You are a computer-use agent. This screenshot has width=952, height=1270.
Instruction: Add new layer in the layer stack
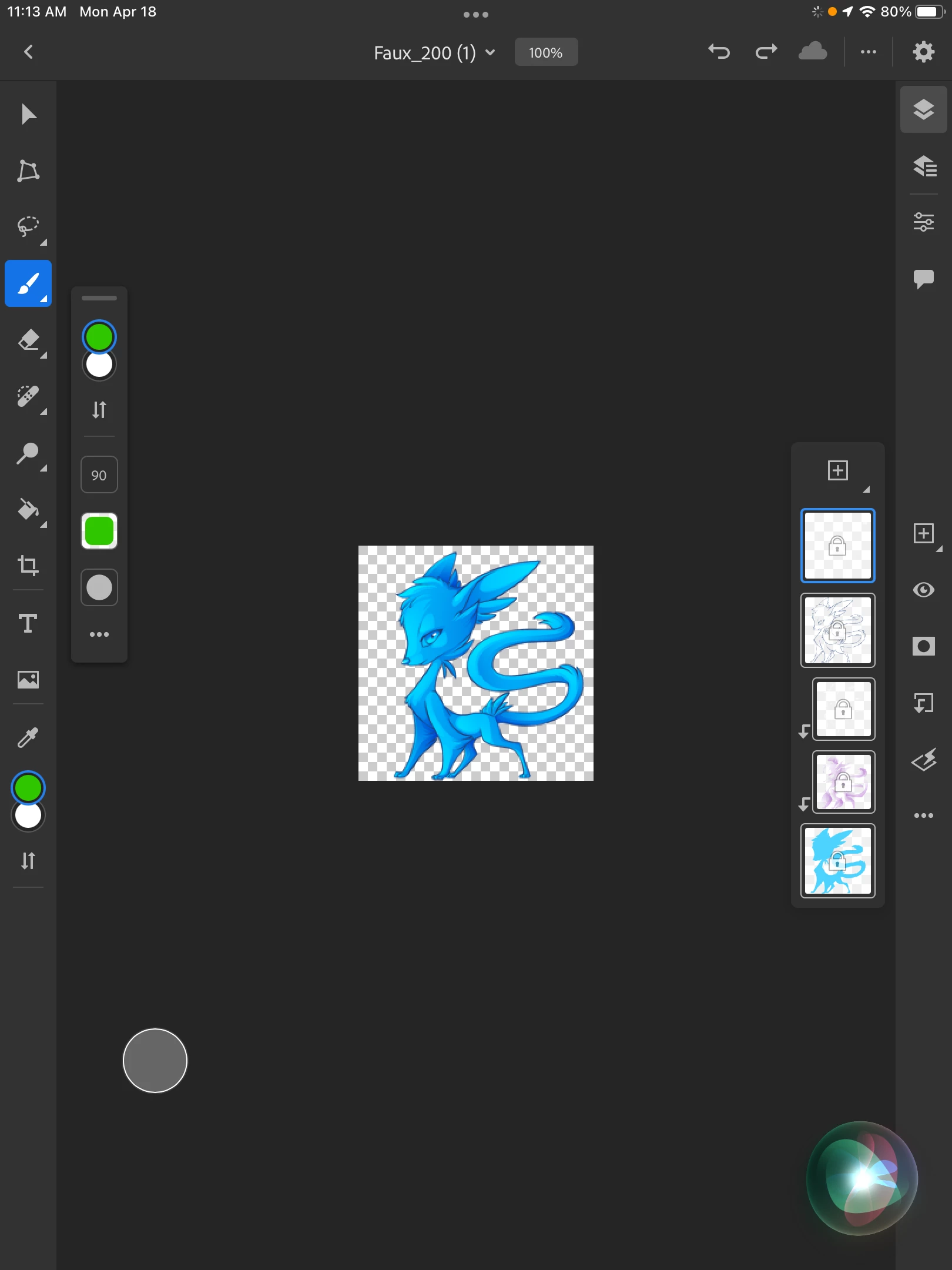(838, 470)
